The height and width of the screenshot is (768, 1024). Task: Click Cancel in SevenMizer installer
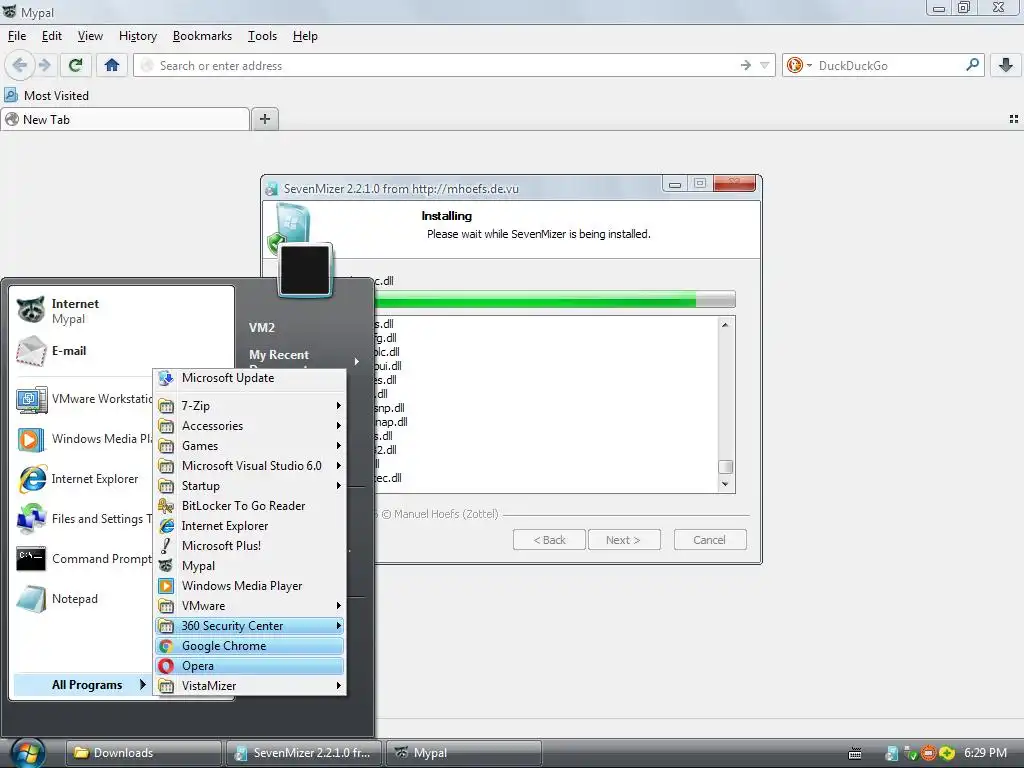[x=709, y=540]
